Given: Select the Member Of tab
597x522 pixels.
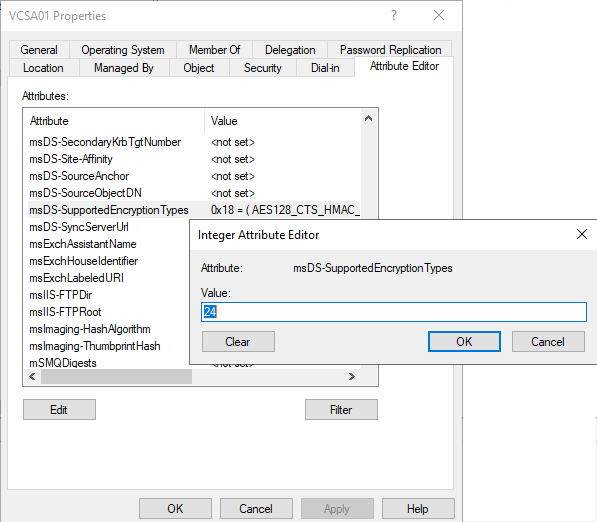Looking at the screenshot, I should coord(215,50).
